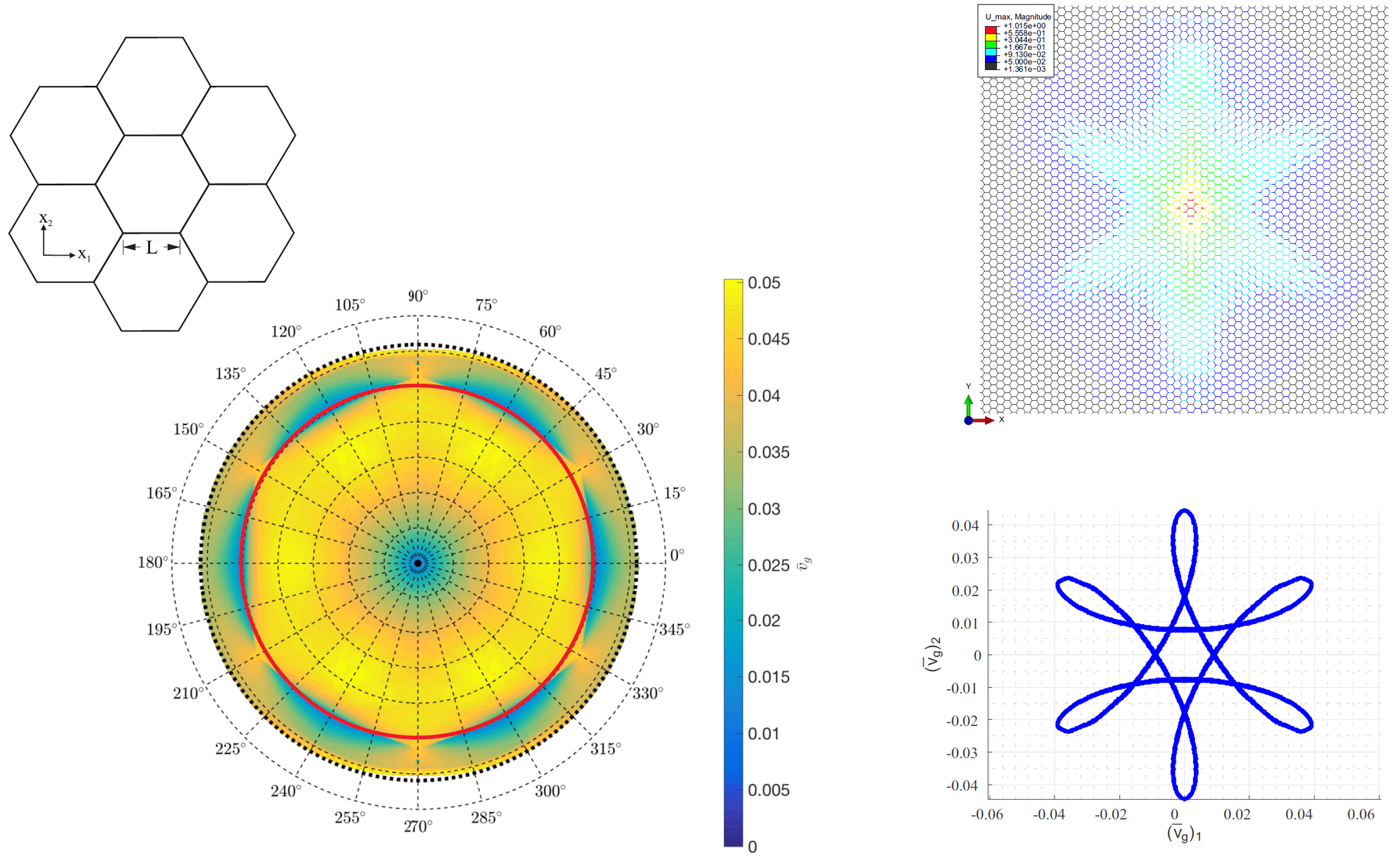Click the rotated v_g colorbar label
Viewport: 1400px width, 859px height.
click(806, 564)
